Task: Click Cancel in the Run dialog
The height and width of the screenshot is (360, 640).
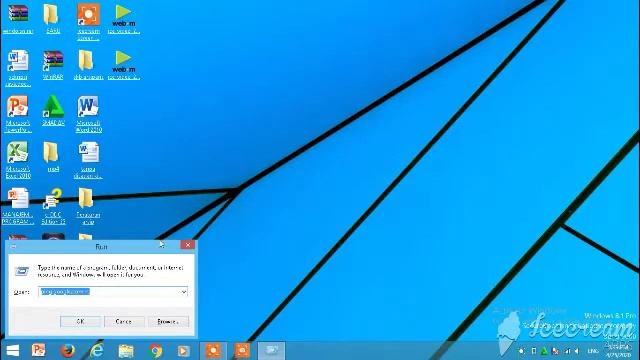Action: point(124,322)
